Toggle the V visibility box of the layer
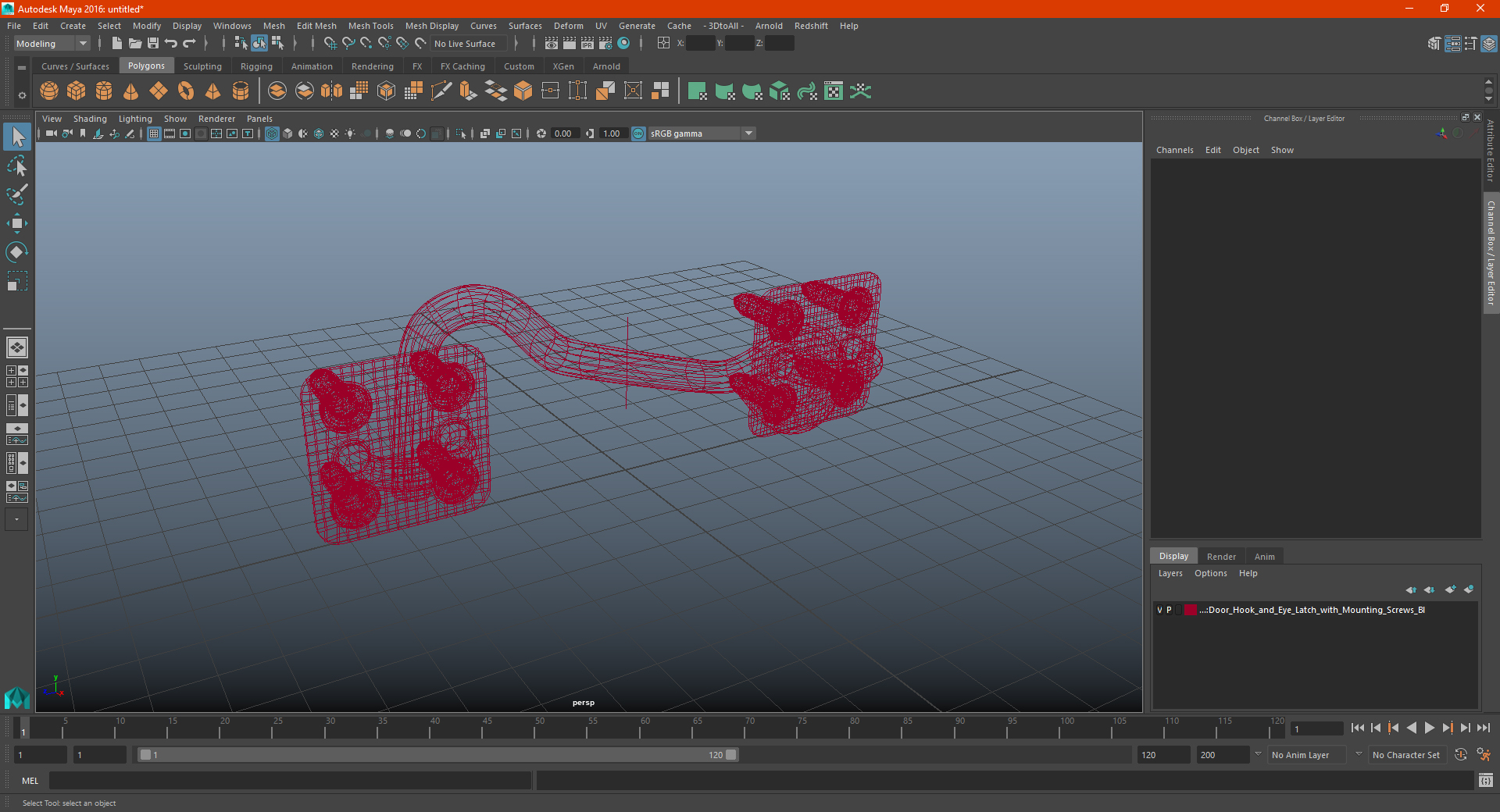 [x=1159, y=610]
